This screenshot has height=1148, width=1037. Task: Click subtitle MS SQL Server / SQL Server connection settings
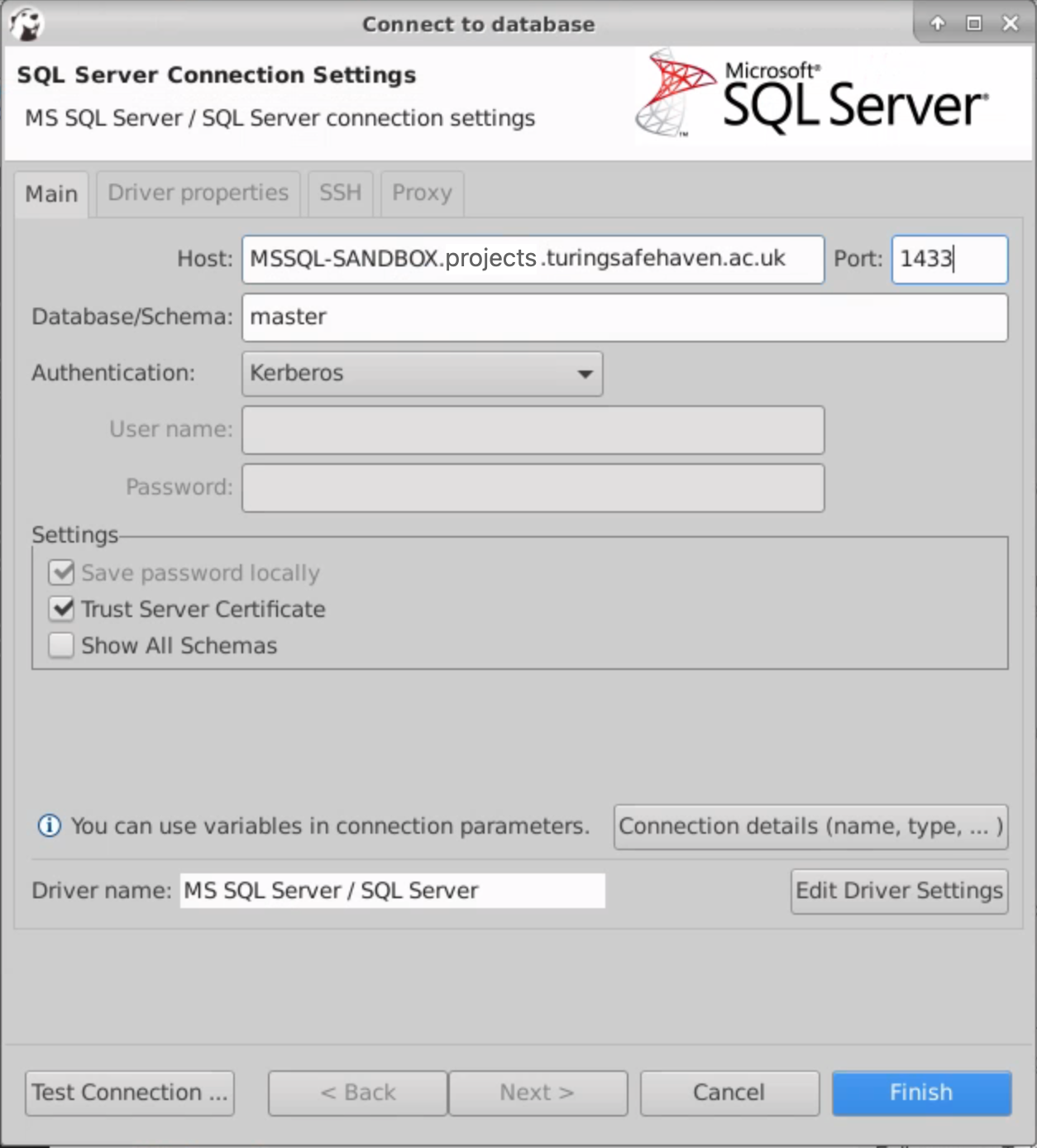coord(280,118)
